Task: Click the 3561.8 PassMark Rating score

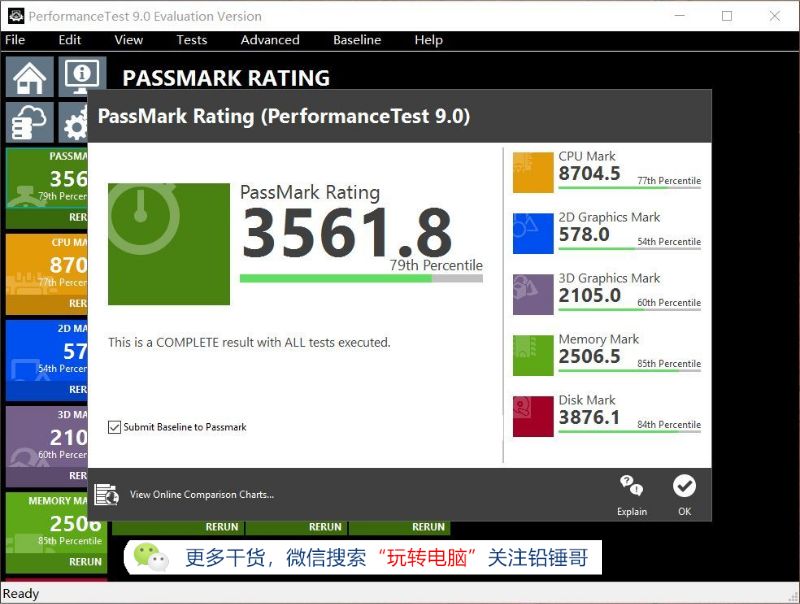Action: 347,233
